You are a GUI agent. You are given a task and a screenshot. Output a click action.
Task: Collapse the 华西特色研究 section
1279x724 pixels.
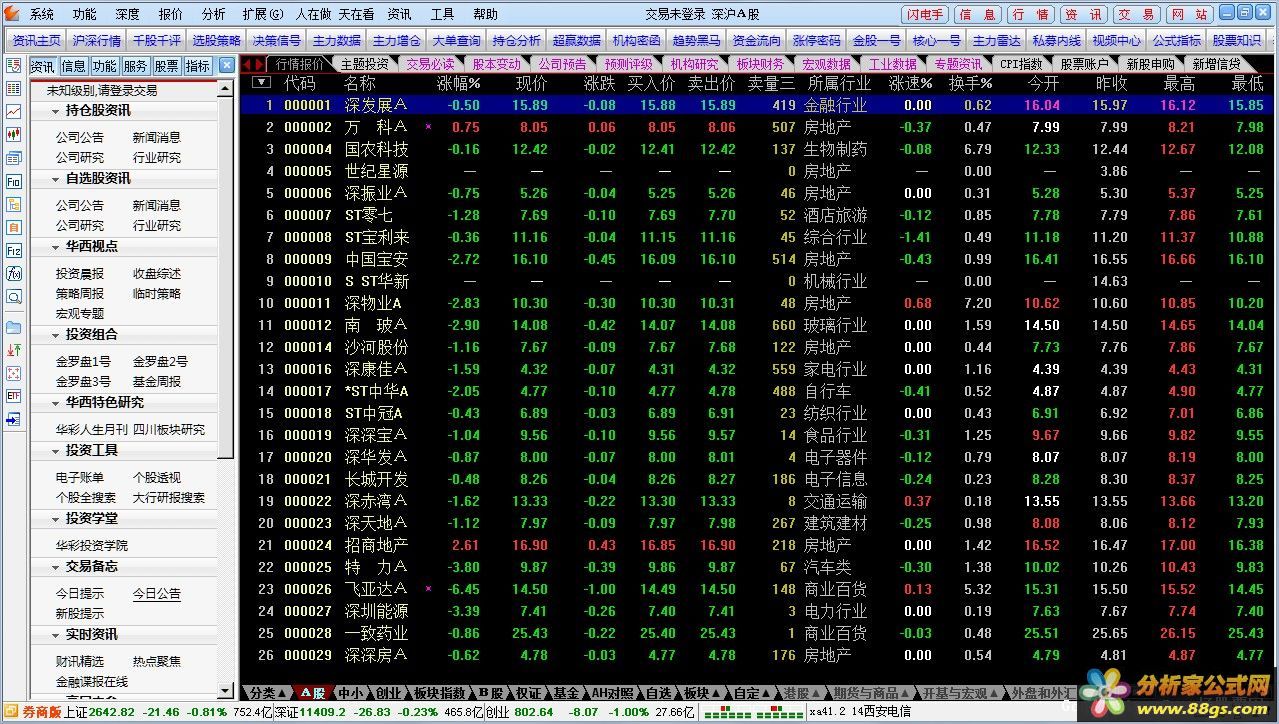click(56, 403)
